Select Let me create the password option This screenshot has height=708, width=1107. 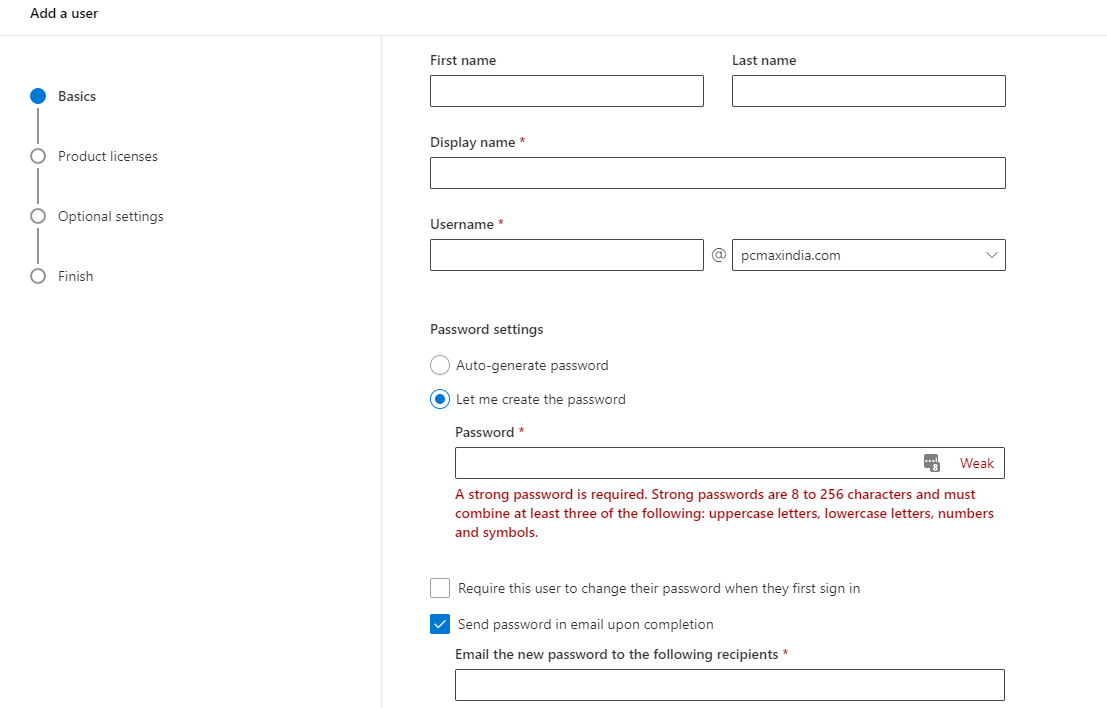(x=440, y=399)
